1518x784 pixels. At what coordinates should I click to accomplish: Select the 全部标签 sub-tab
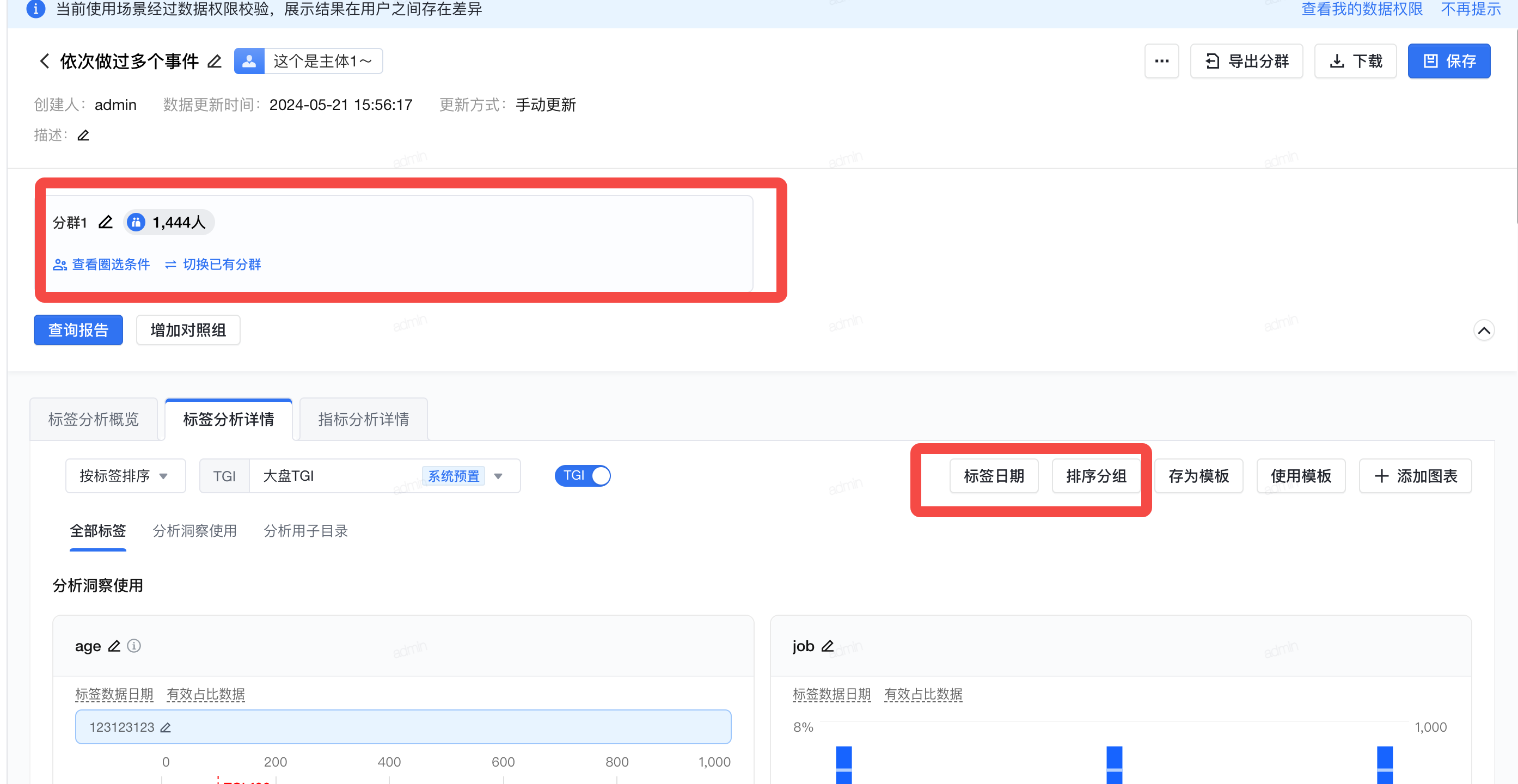(98, 531)
